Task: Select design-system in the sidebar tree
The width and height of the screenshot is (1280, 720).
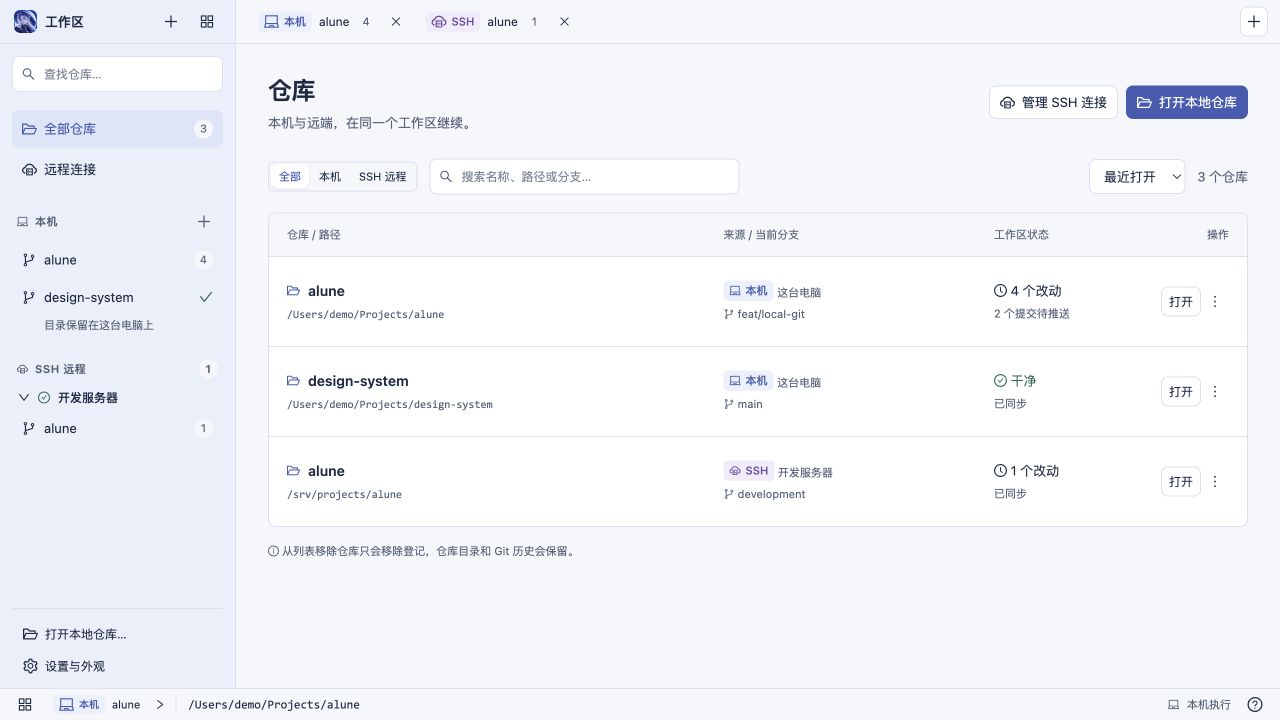Action: click(x=117, y=297)
